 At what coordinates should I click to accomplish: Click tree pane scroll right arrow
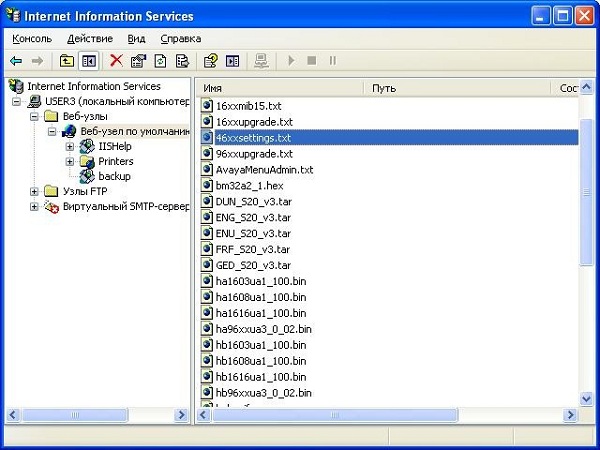(181, 415)
